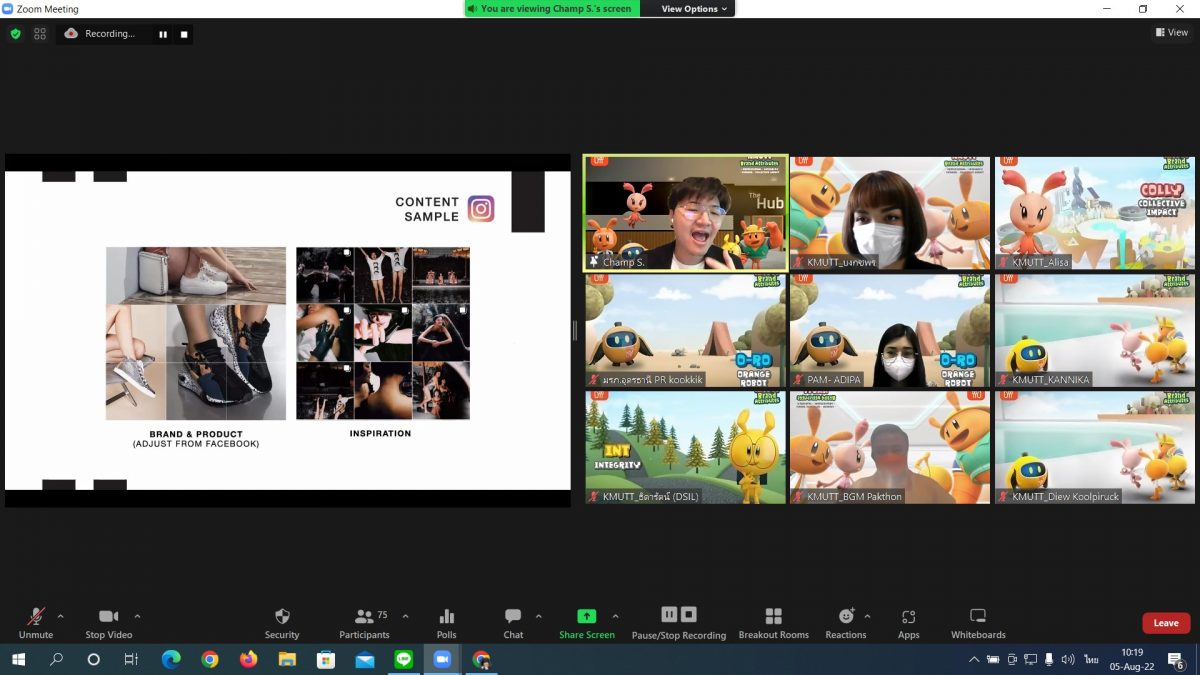Viewport: 1200px width, 675px height.
Task: Open the volume control in system tray
Action: [1068, 660]
